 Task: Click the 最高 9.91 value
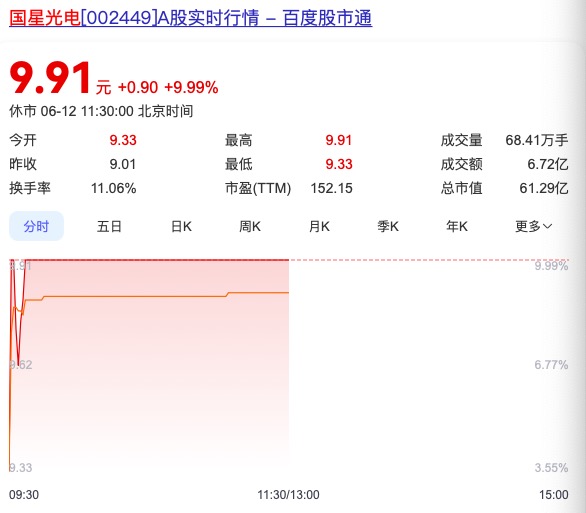pyautogui.click(x=339, y=140)
